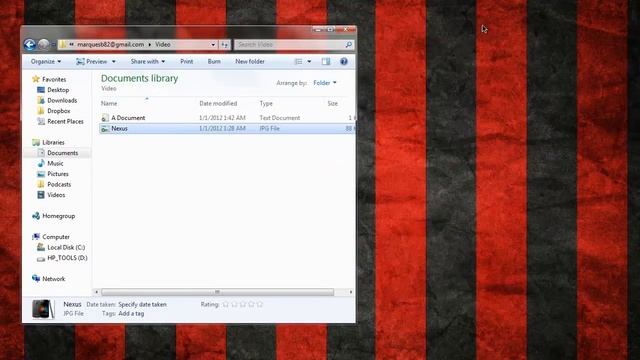This screenshot has height=360, width=640.
Task: Select Documents in the Libraries tree
Action: (62, 153)
